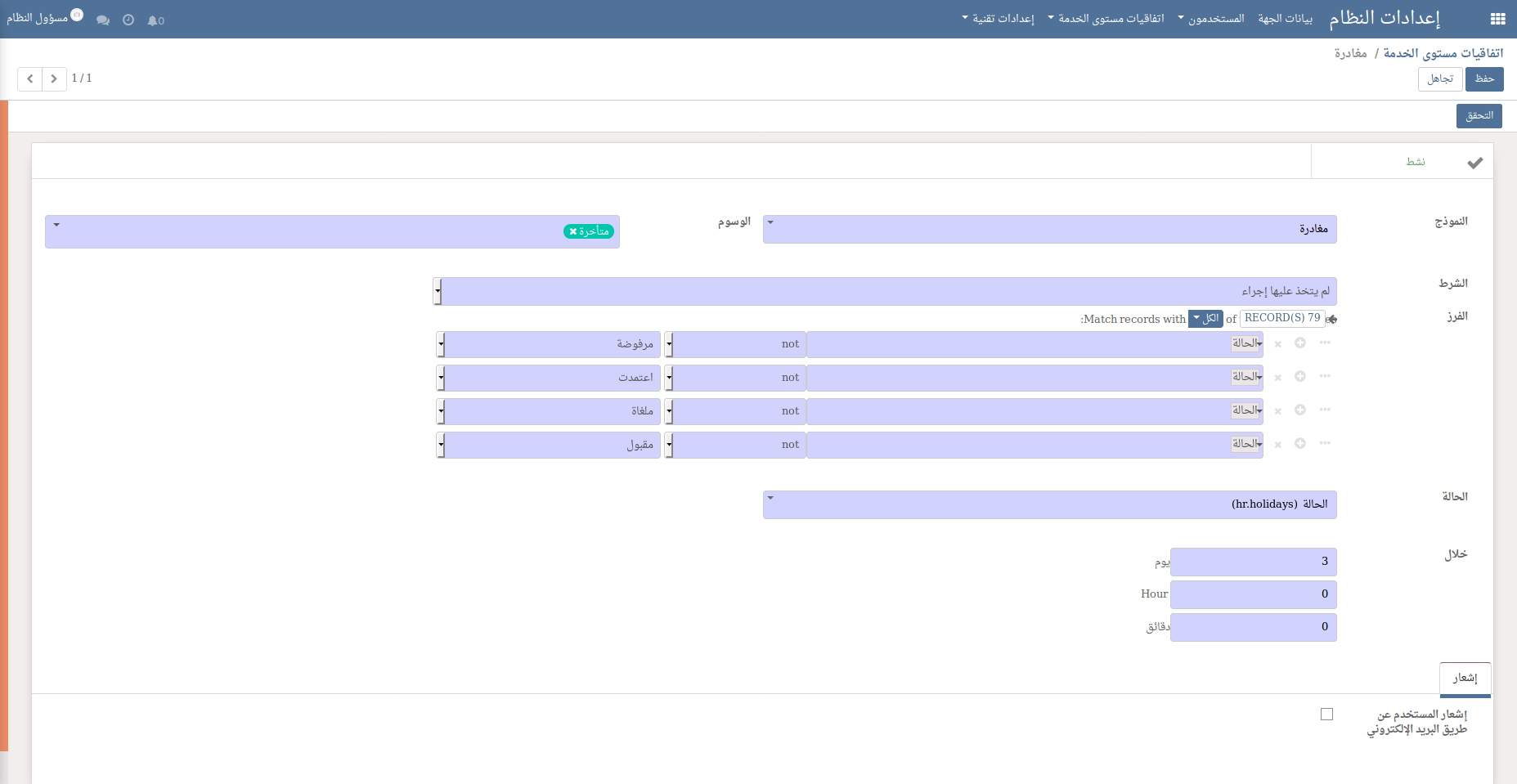Expand the الكل match dropdown
The image size is (1517, 784).
pos(1205,319)
